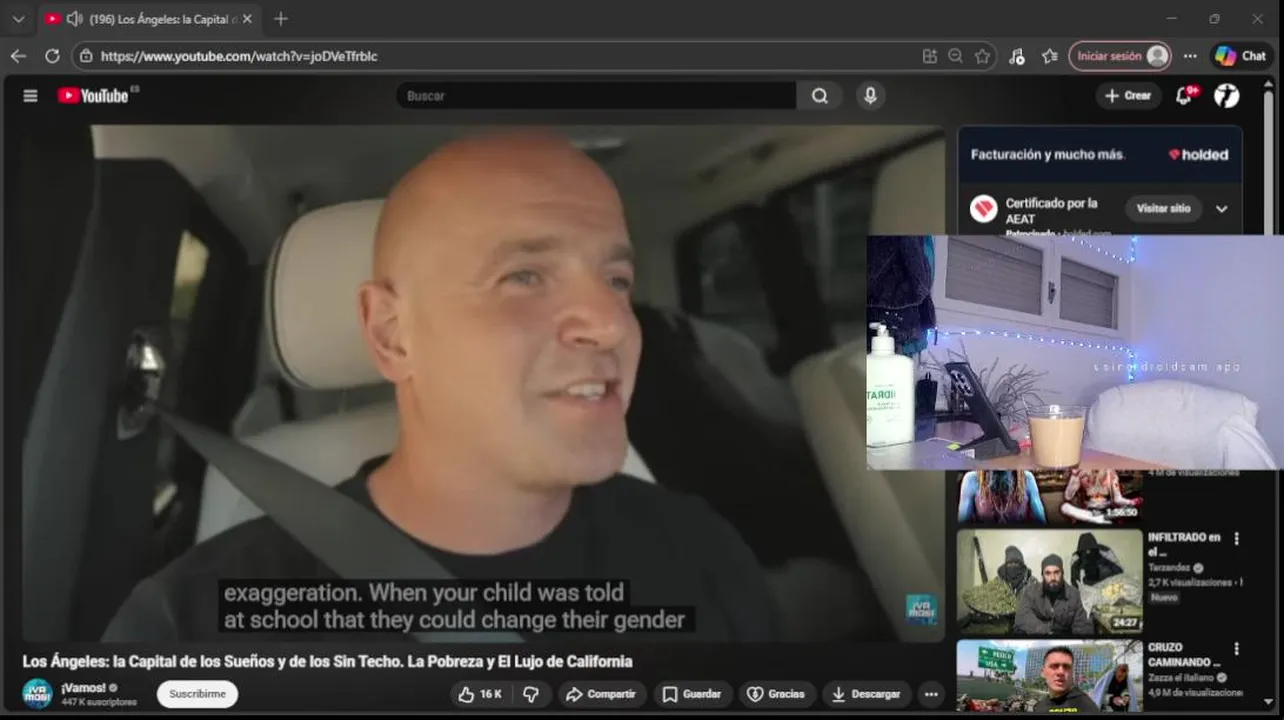Download the video with Descargar
Viewport: 1284px width, 720px height.
coord(866,694)
